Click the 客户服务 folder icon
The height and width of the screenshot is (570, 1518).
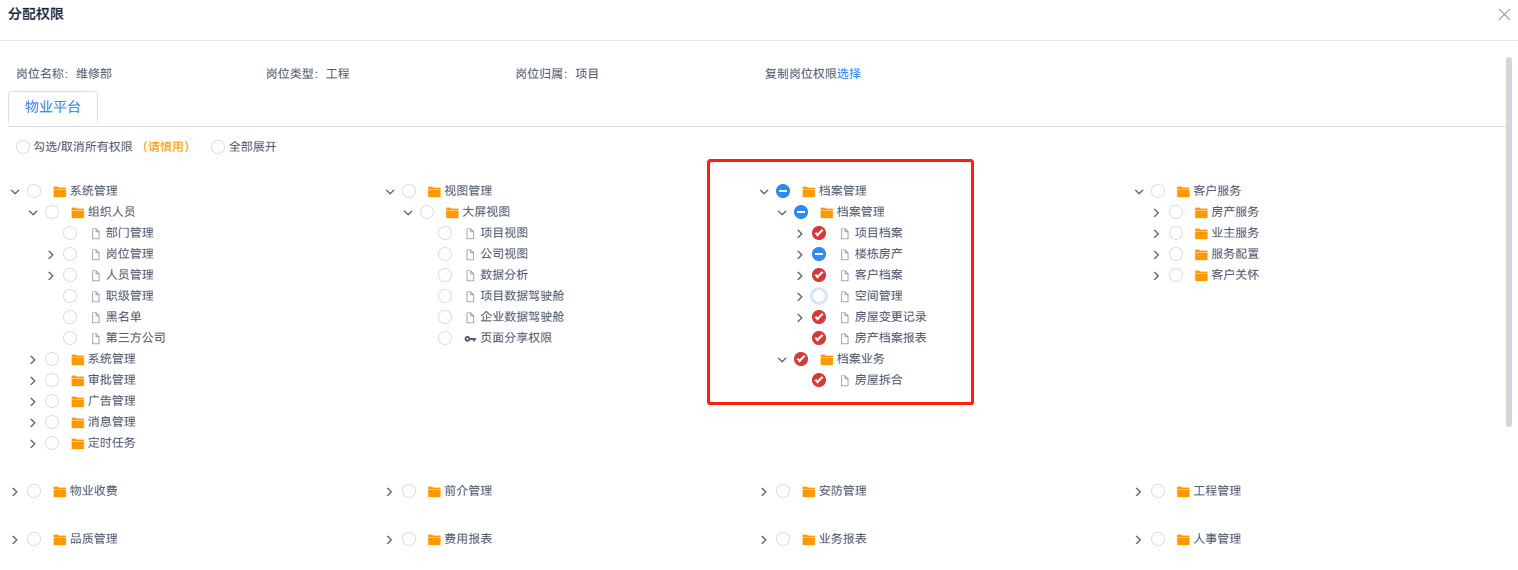pos(1183,191)
